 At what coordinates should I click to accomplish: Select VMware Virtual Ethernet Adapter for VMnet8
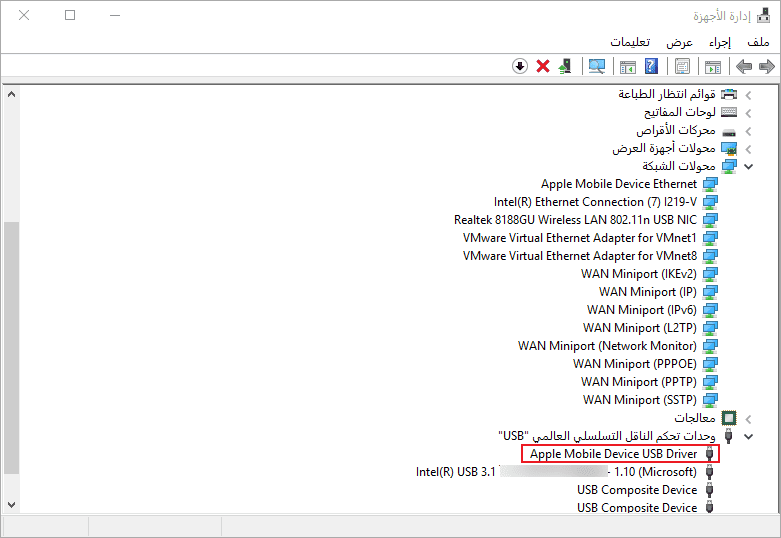point(580,256)
